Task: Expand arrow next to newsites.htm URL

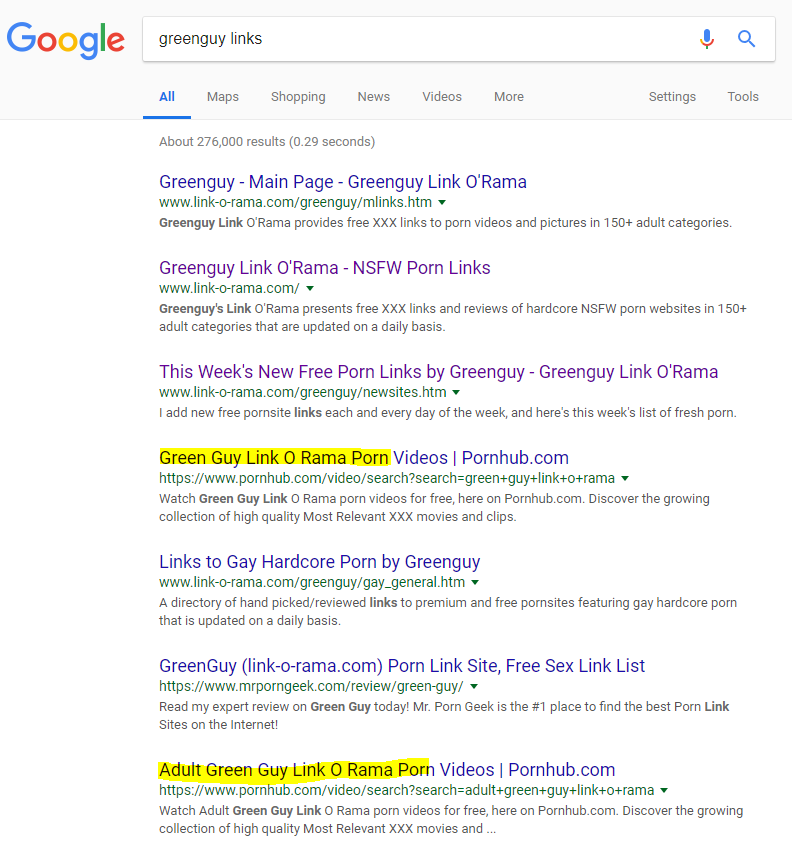Action: [x=456, y=393]
